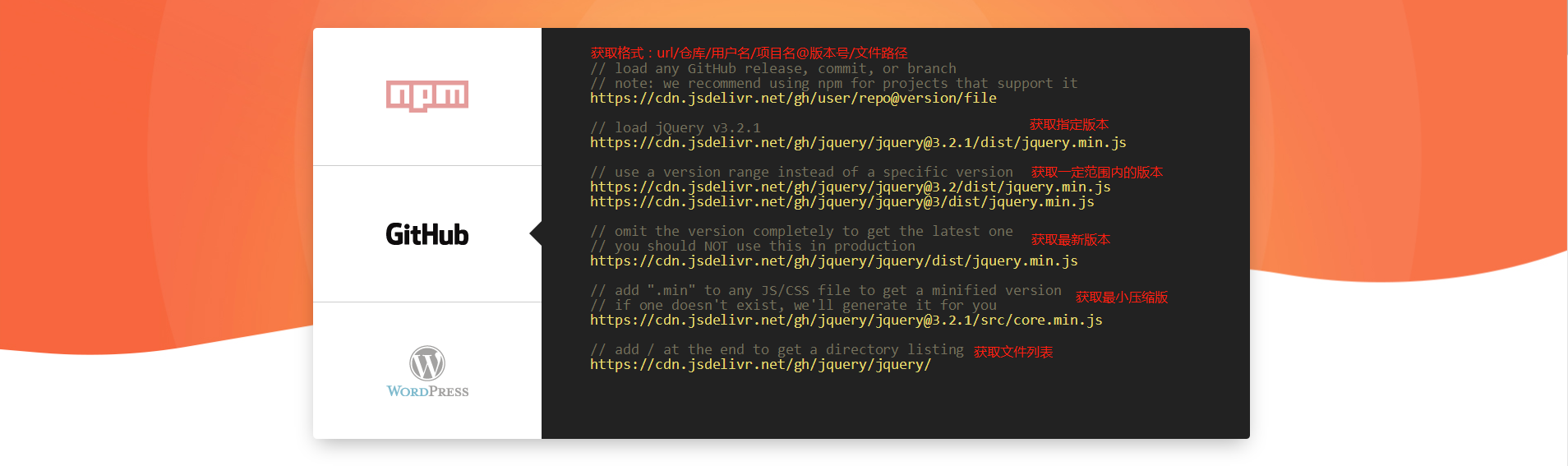Click the red annotation '获取指定版本'

[x=1069, y=124]
